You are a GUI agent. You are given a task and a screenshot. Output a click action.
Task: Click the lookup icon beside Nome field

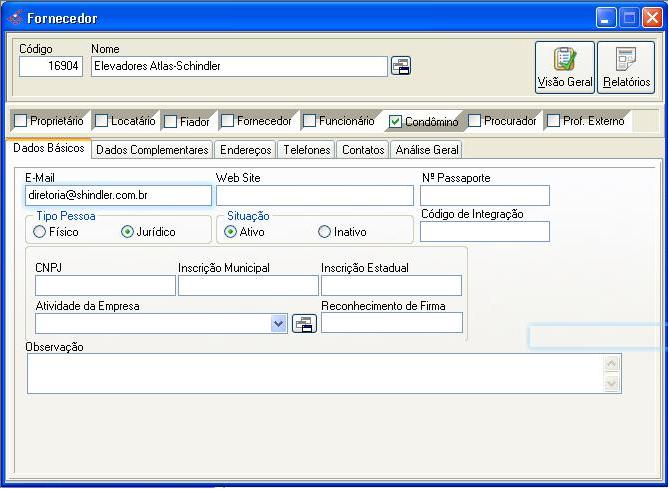[401, 66]
